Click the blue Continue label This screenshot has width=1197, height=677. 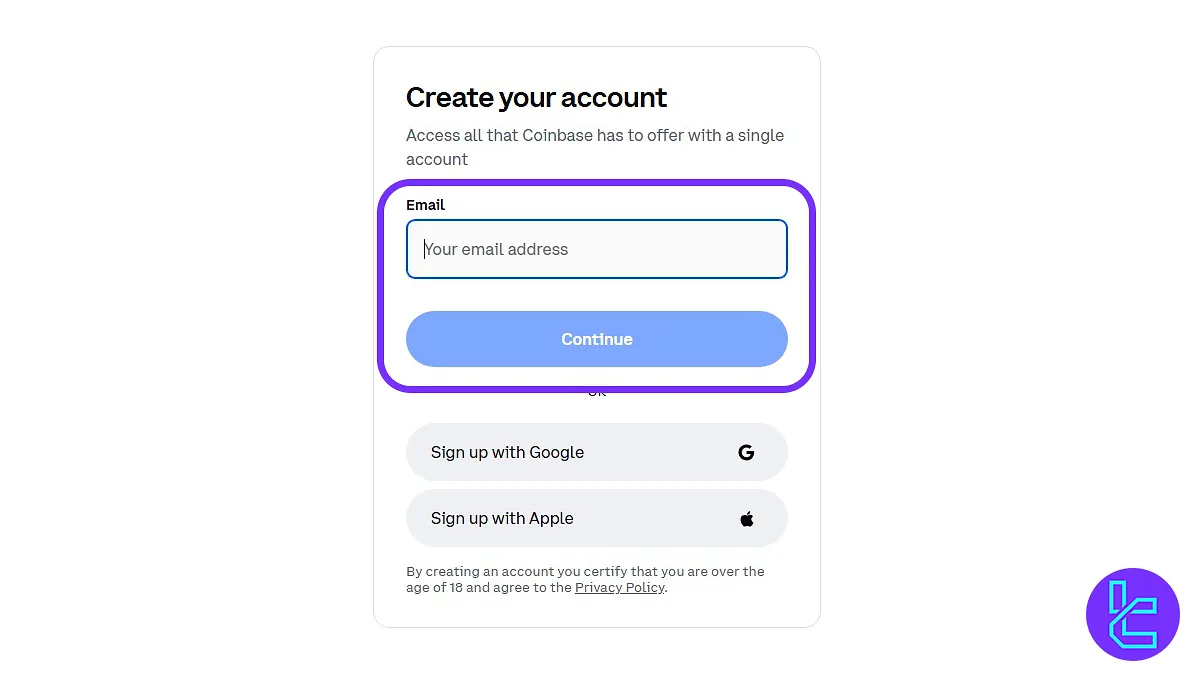[596, 339]
